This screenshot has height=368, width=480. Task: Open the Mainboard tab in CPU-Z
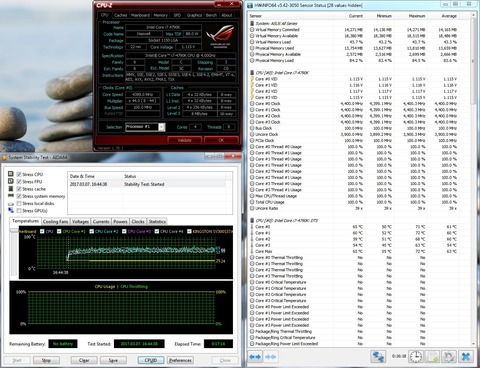point(140,15)
